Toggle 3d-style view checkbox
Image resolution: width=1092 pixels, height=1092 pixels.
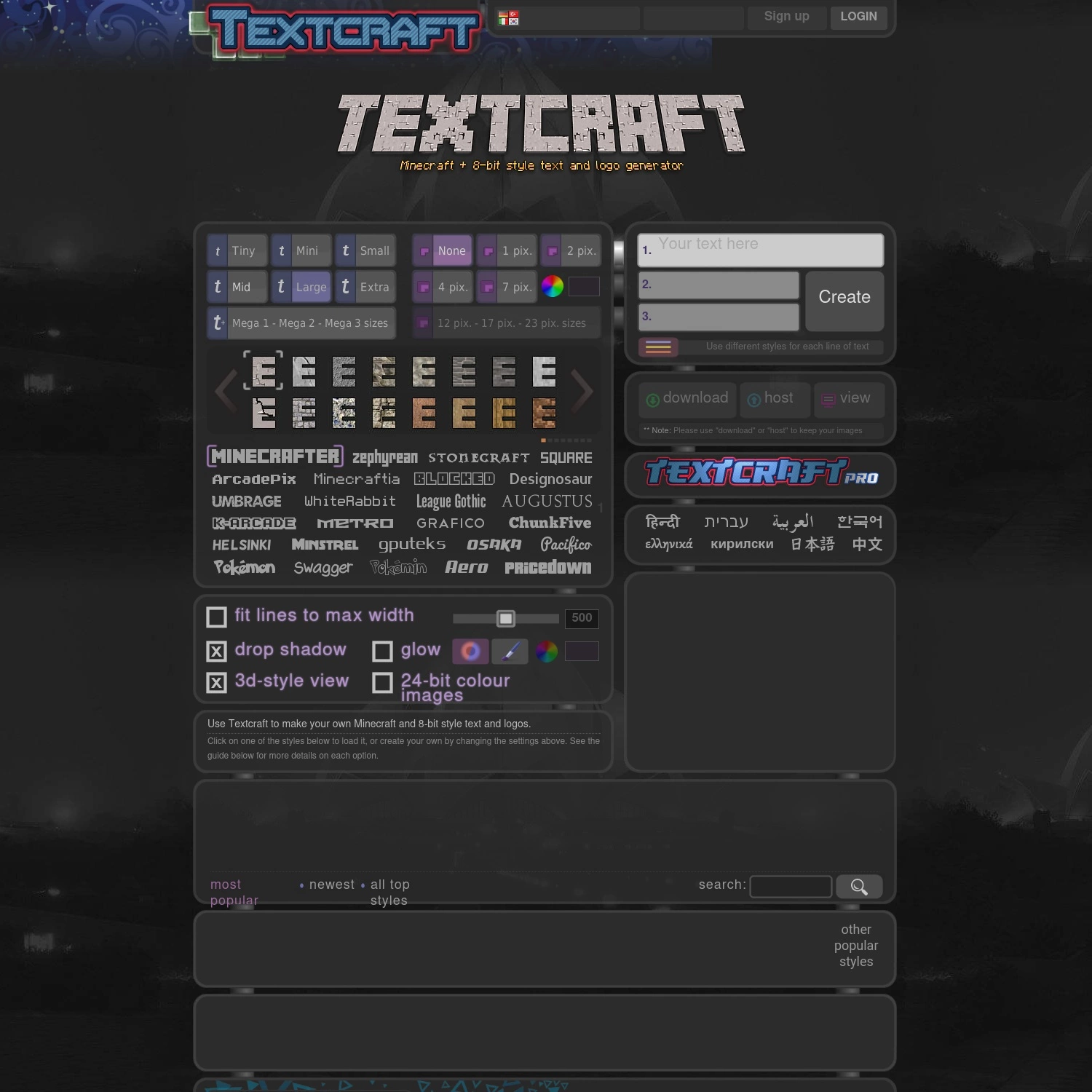coord(216,682)
